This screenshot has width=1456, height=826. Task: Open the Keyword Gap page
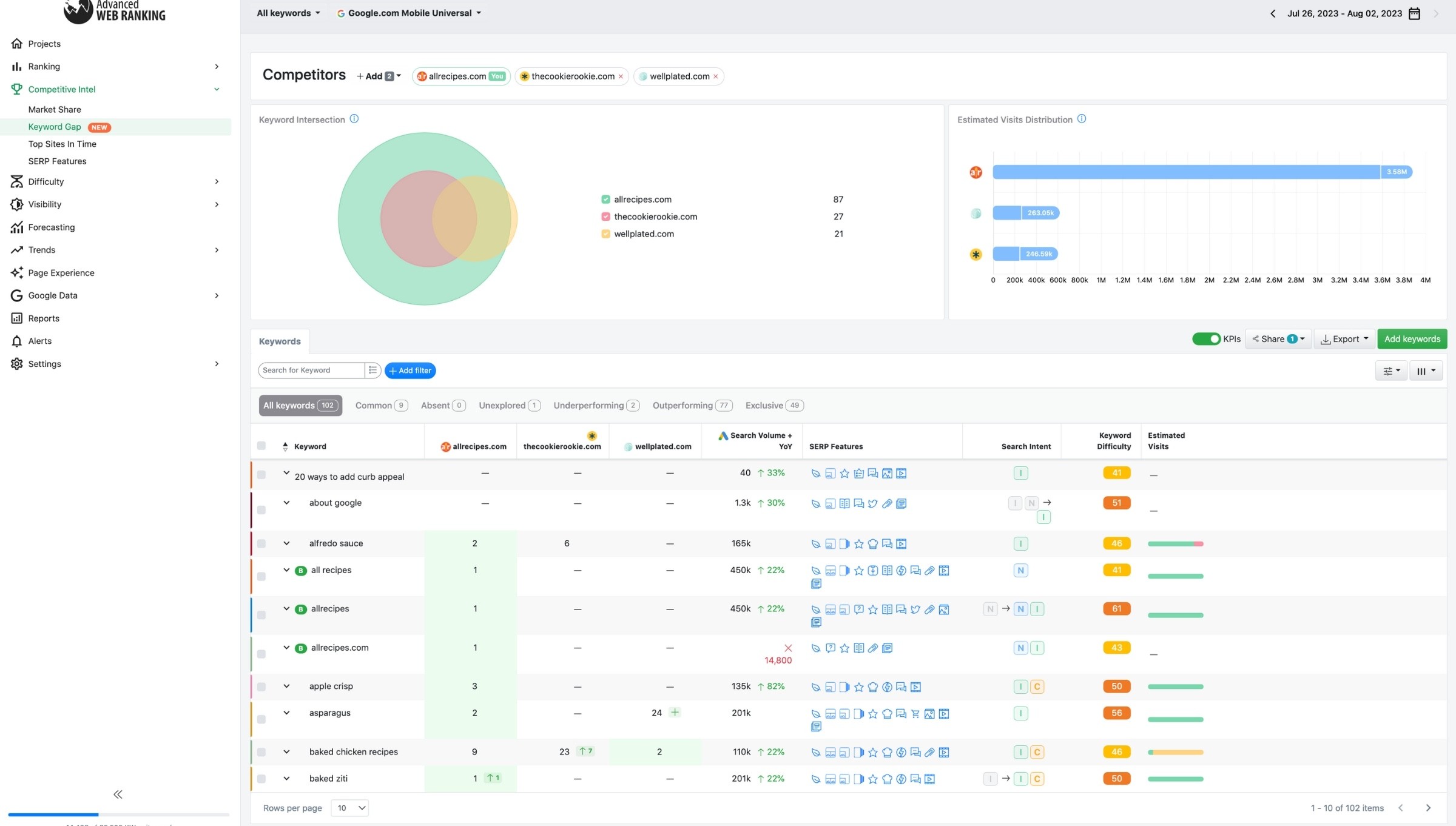tap(55, 127)
